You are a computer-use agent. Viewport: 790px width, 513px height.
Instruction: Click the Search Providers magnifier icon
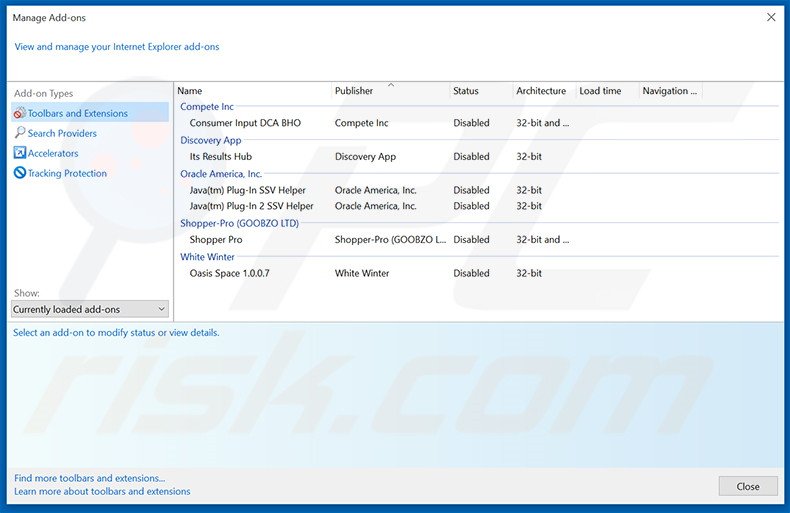(x=20, y=133)
